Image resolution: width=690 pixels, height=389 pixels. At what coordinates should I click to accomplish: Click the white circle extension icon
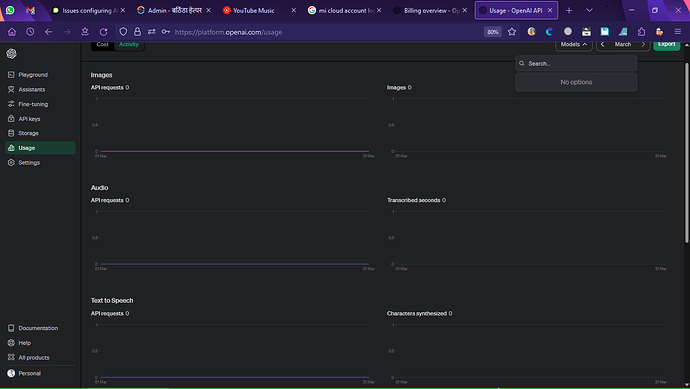568,32
